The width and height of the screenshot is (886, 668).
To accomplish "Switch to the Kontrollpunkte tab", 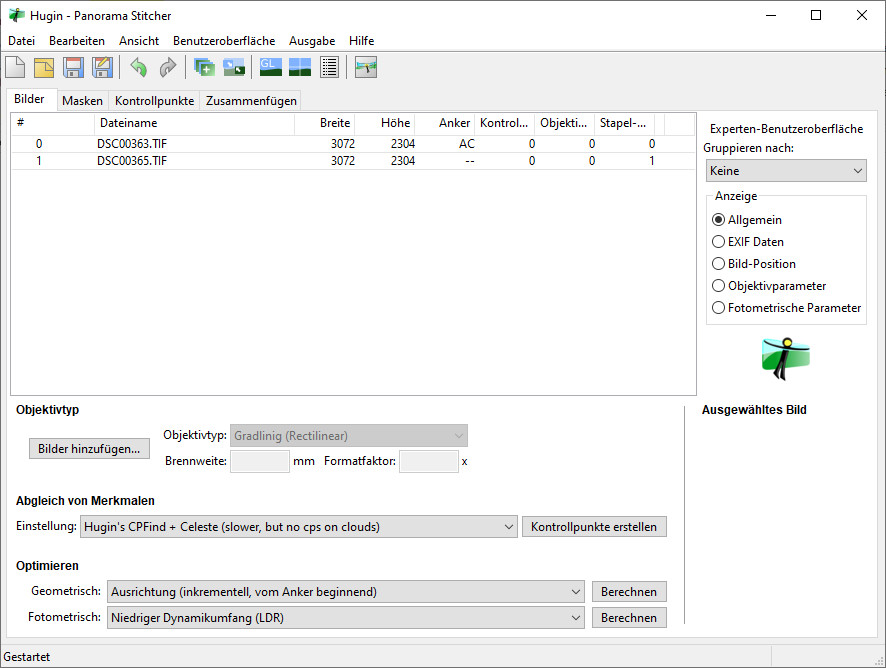I will click(154, 101).
